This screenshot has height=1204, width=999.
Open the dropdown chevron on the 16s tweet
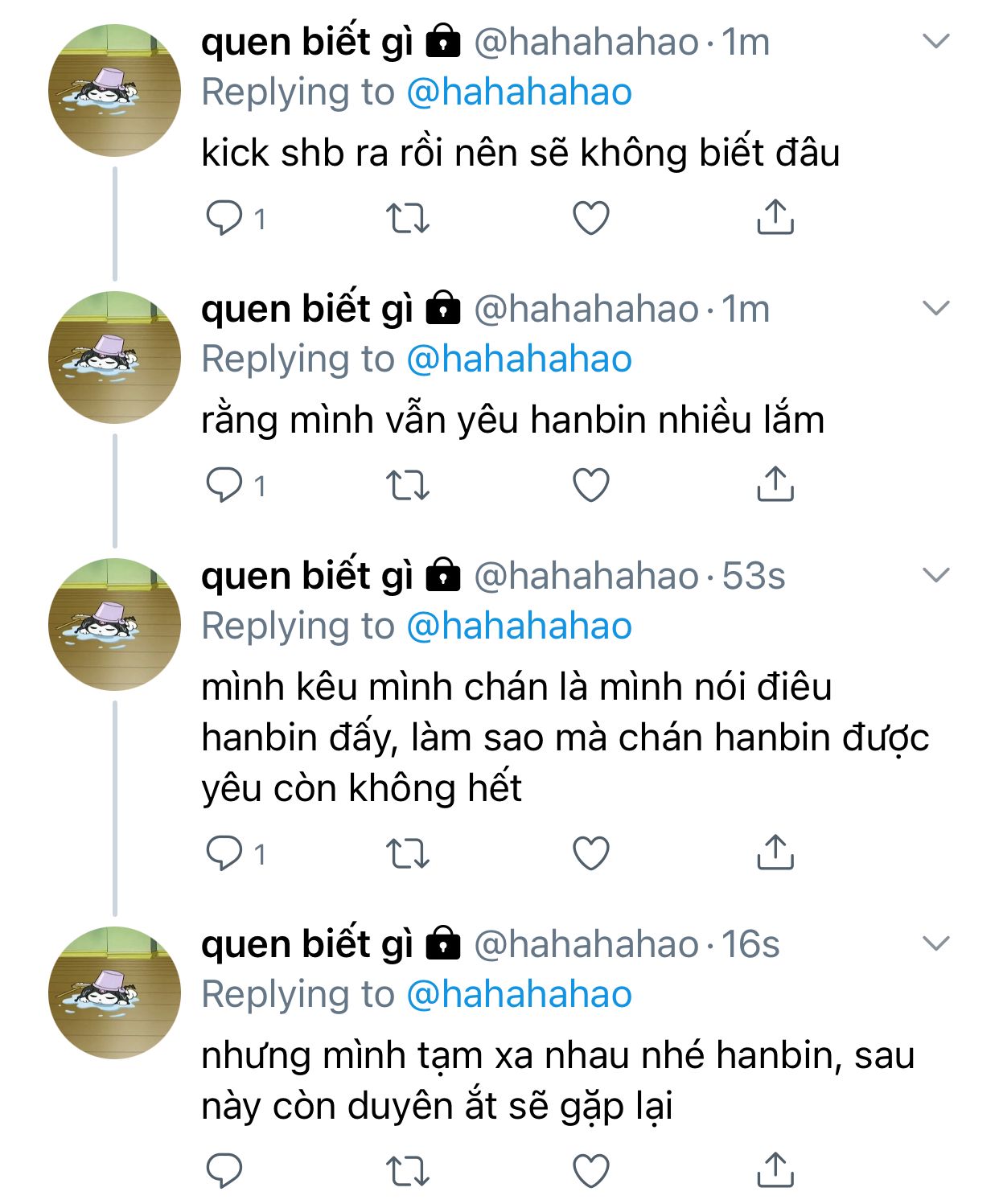(936, 943)
